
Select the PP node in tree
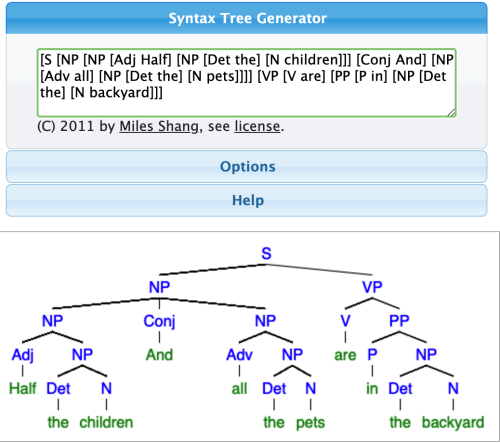click(399, 321)
